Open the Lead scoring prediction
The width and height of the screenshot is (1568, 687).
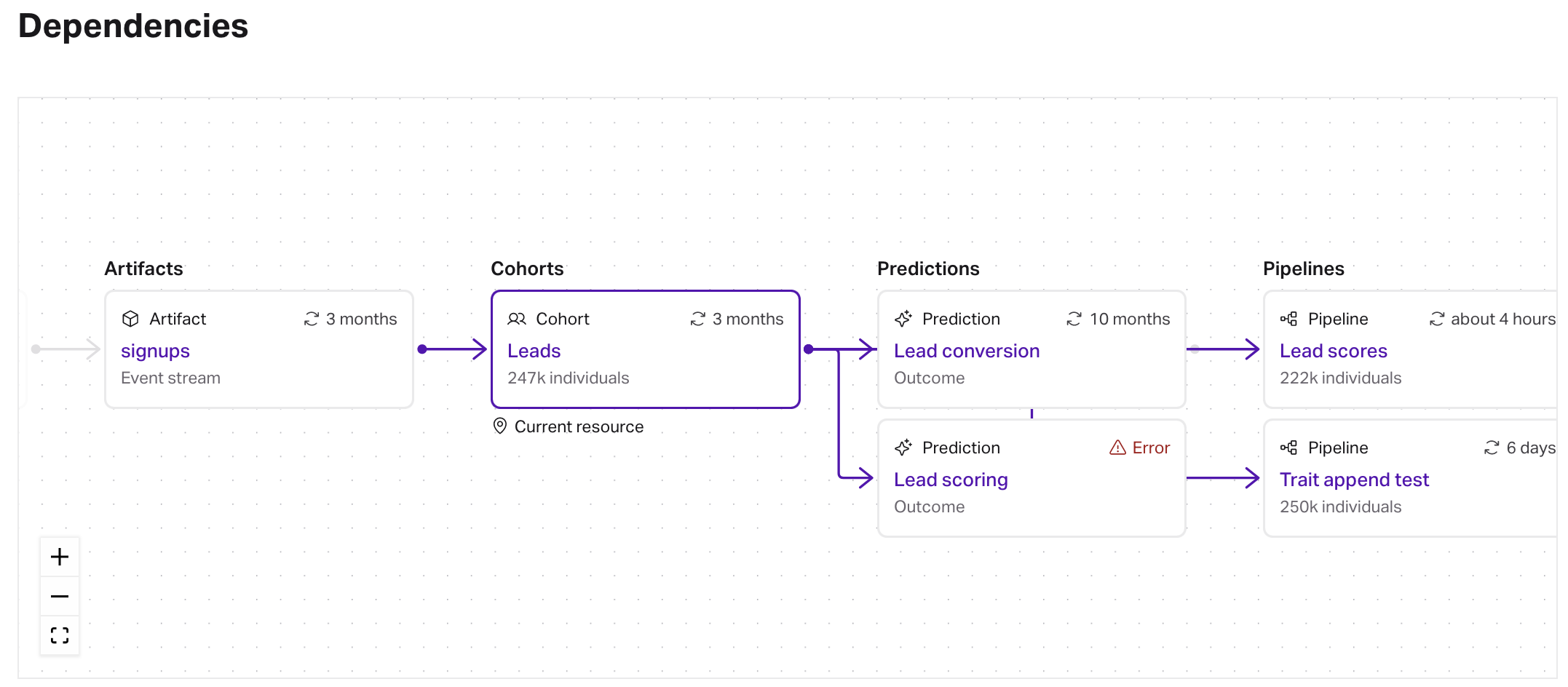[x=951, y=480]
